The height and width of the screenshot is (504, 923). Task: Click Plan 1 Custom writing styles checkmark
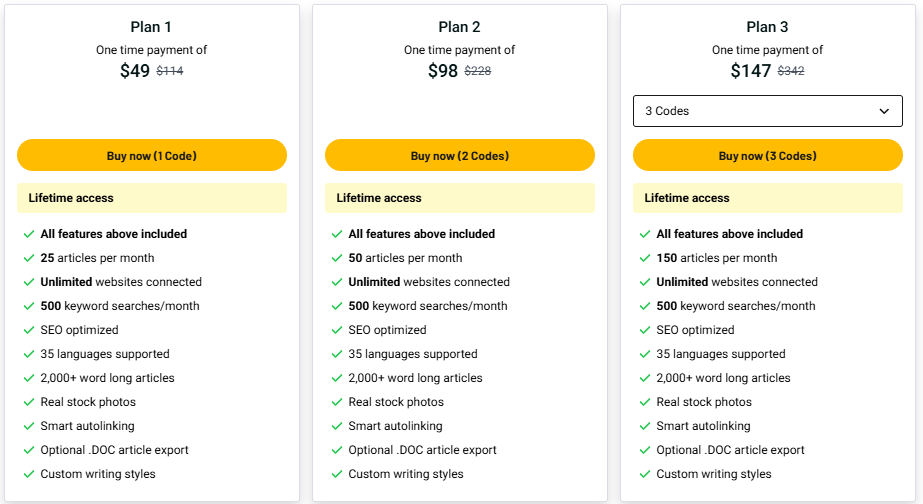[29, 474]
